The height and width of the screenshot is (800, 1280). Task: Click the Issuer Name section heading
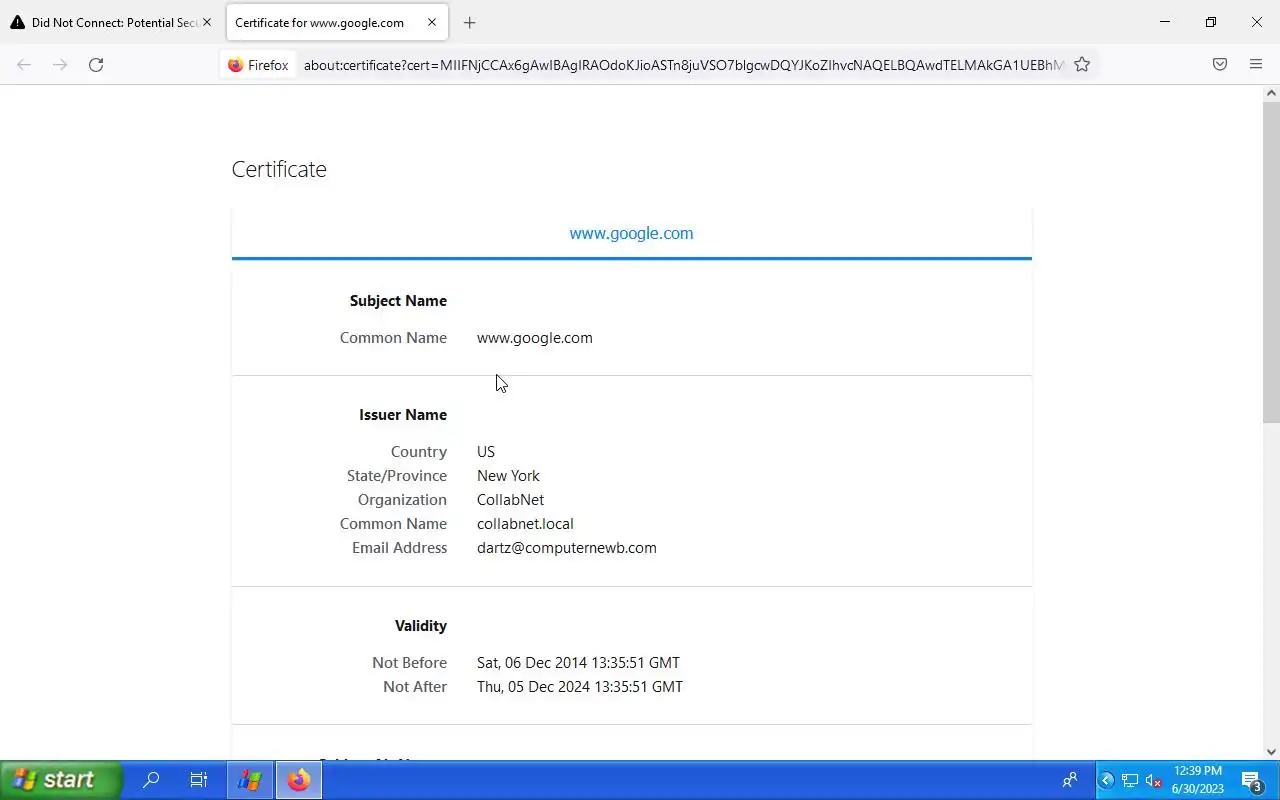point(403,415)
